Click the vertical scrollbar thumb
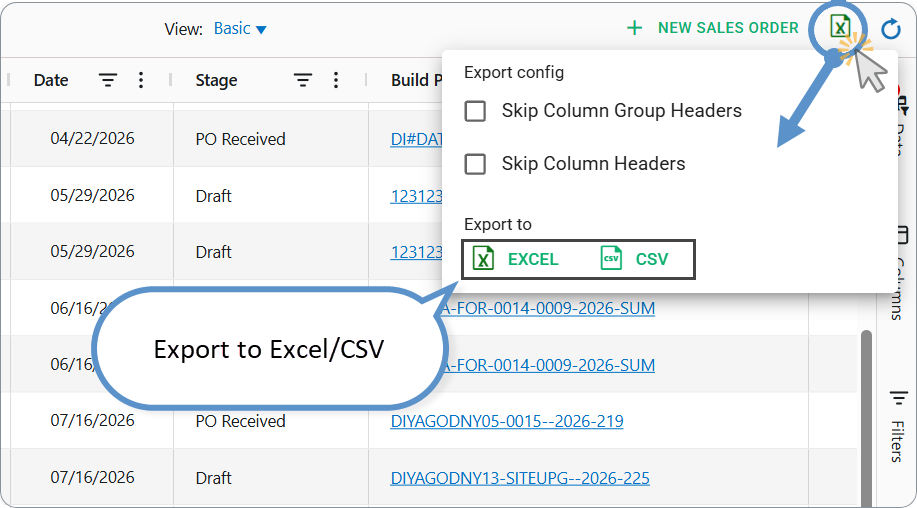The height and width of the screenshot is (508, 917). coord(866,418)
